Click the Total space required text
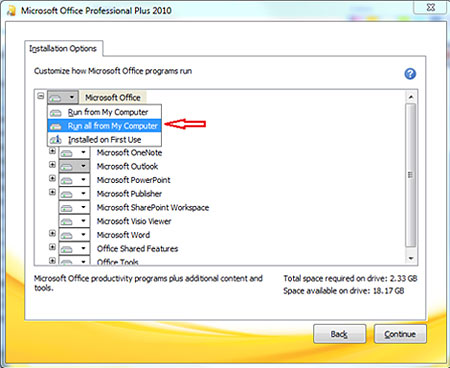450x368 pixels. 350,278
